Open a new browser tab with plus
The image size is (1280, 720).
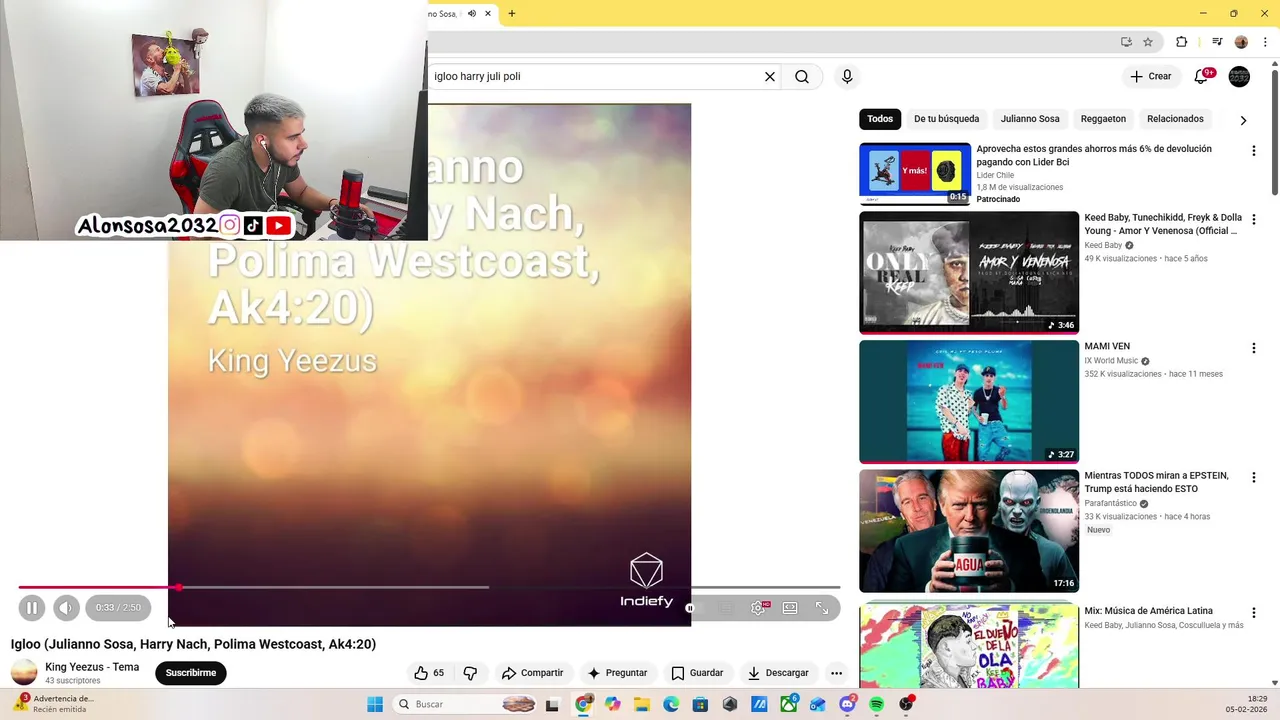[512, 13]
